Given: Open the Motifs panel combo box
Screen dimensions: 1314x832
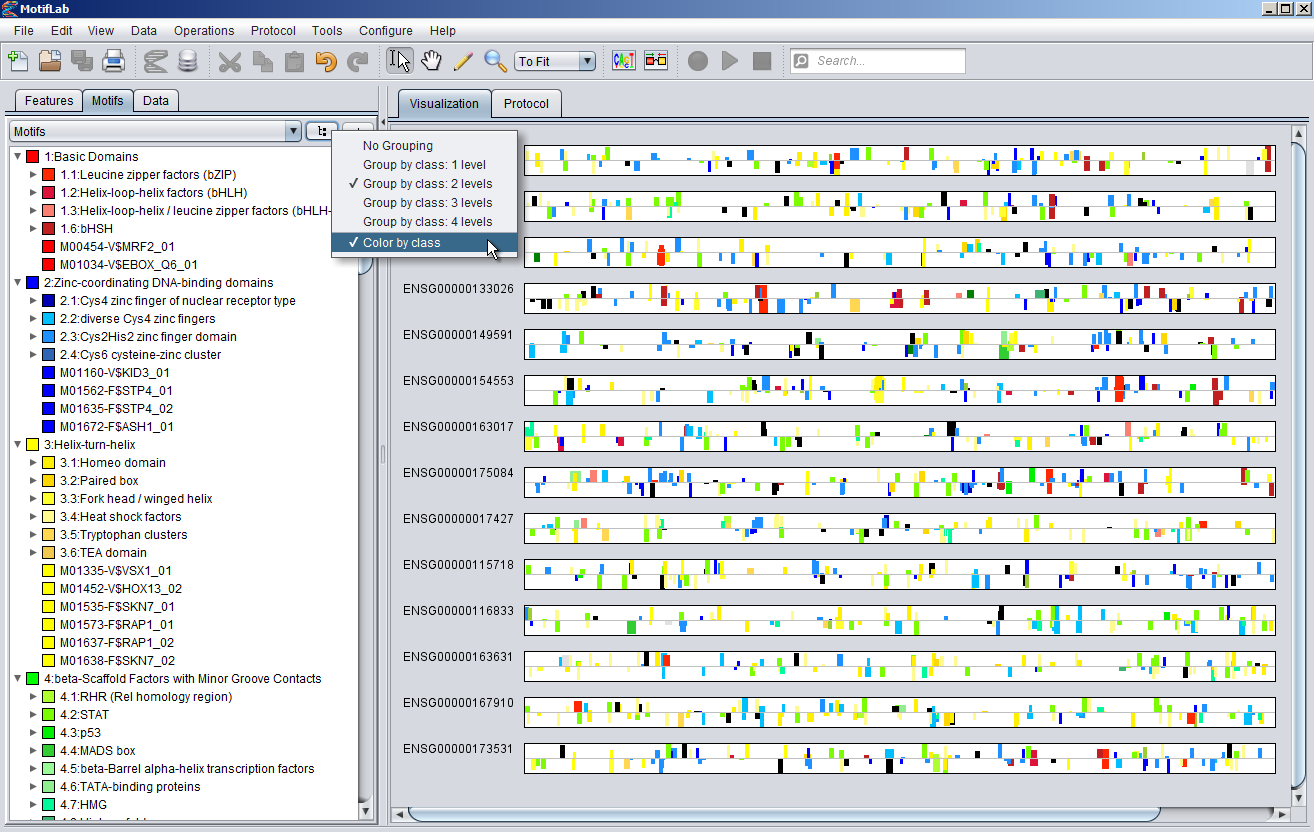Looking at the screenshot, I should point(155,131).
